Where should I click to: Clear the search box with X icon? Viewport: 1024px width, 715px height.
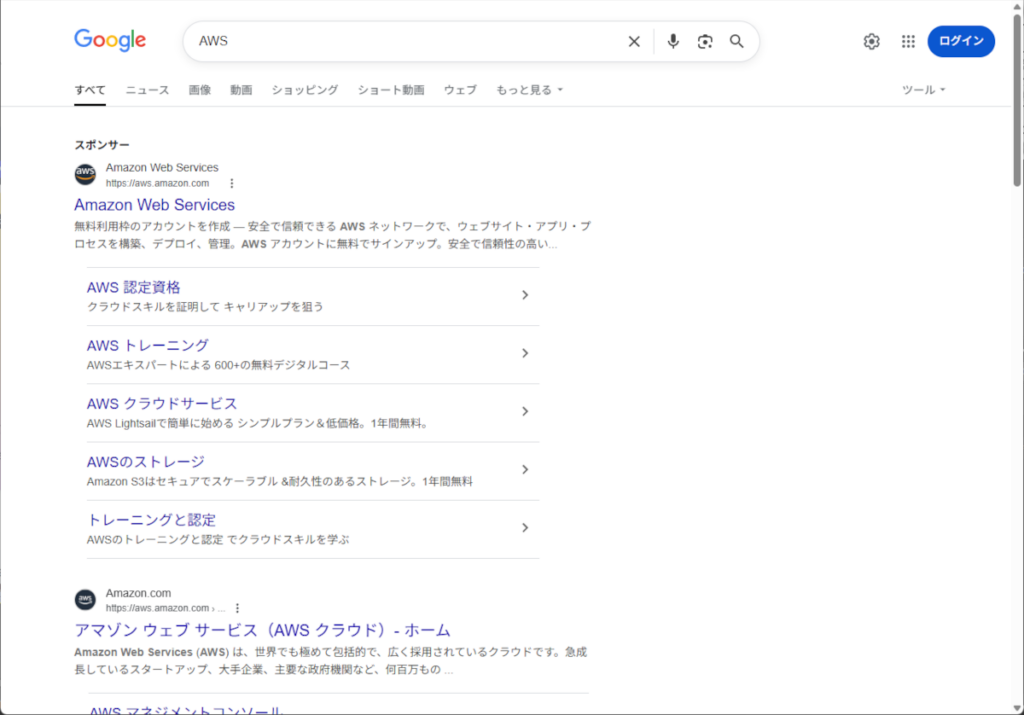coord(634,41)
